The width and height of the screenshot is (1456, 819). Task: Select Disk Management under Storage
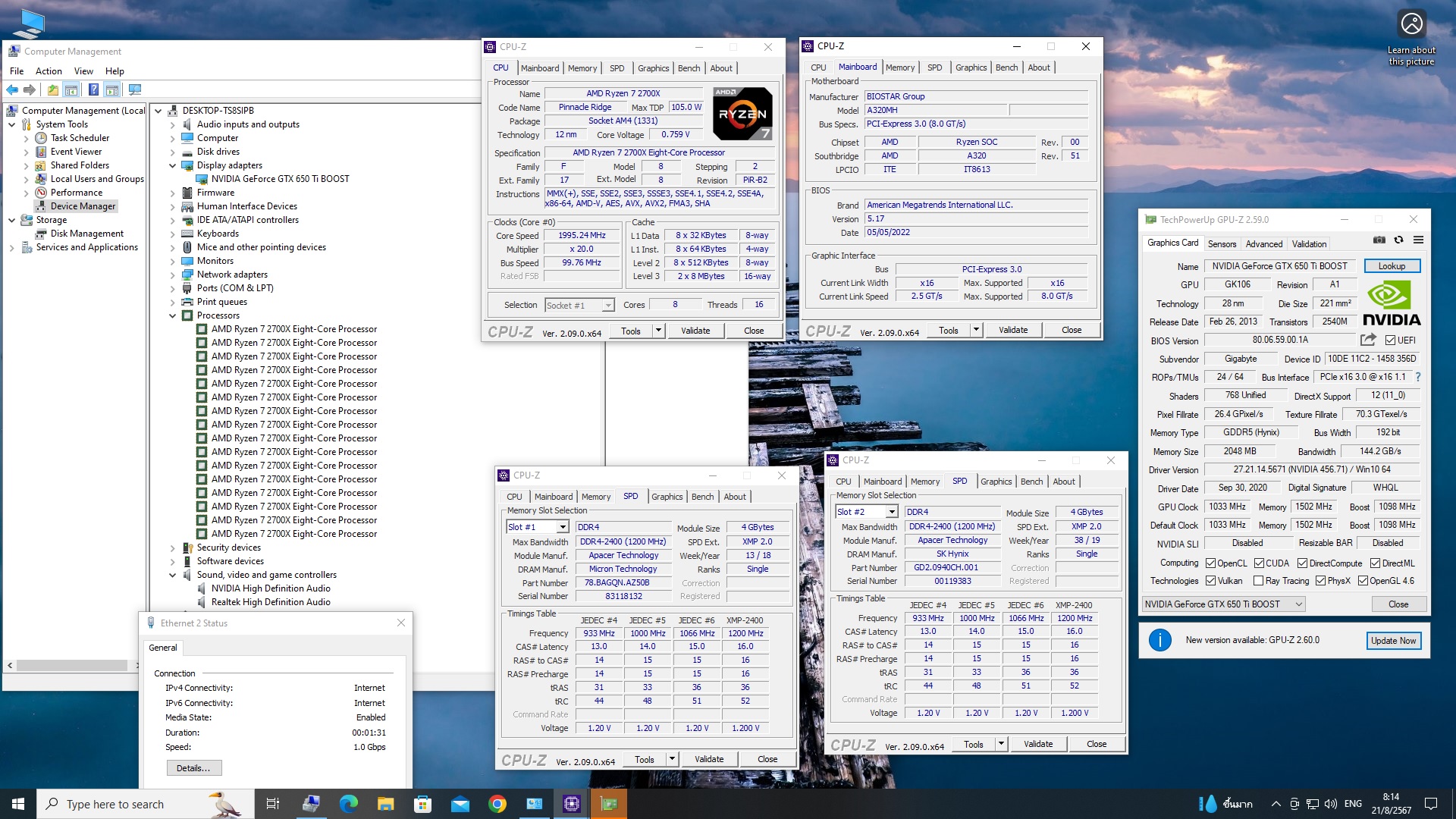[x=86, y=234]
